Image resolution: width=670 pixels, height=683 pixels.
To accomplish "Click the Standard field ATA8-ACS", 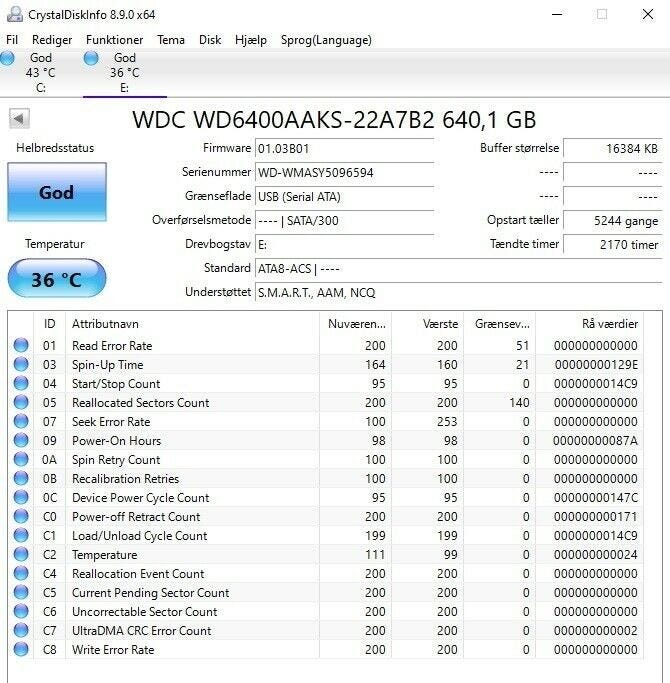I will [x=458, y=268].
